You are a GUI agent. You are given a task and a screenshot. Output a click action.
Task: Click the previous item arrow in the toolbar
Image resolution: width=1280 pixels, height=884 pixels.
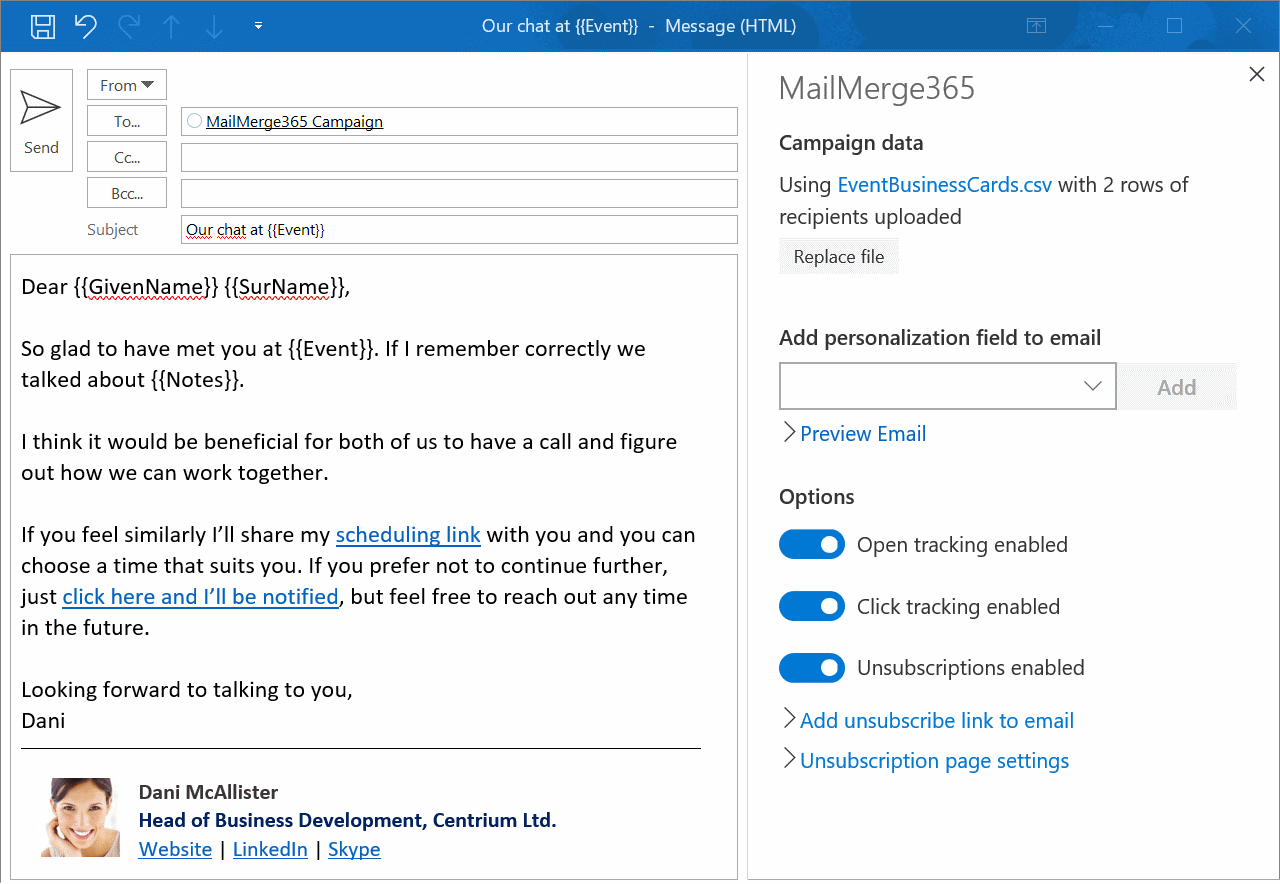171,26
